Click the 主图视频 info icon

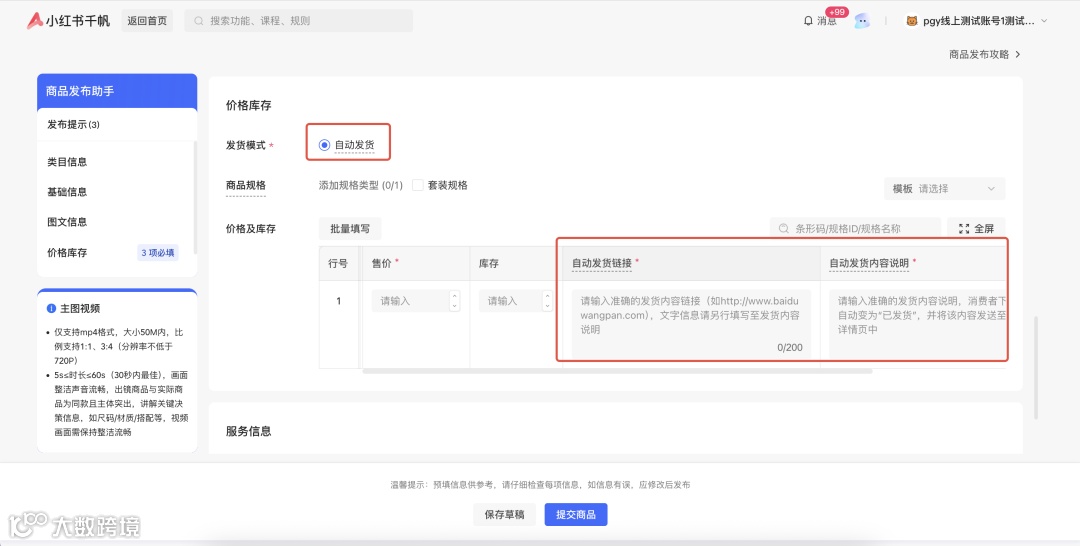(x=51, y=308)
